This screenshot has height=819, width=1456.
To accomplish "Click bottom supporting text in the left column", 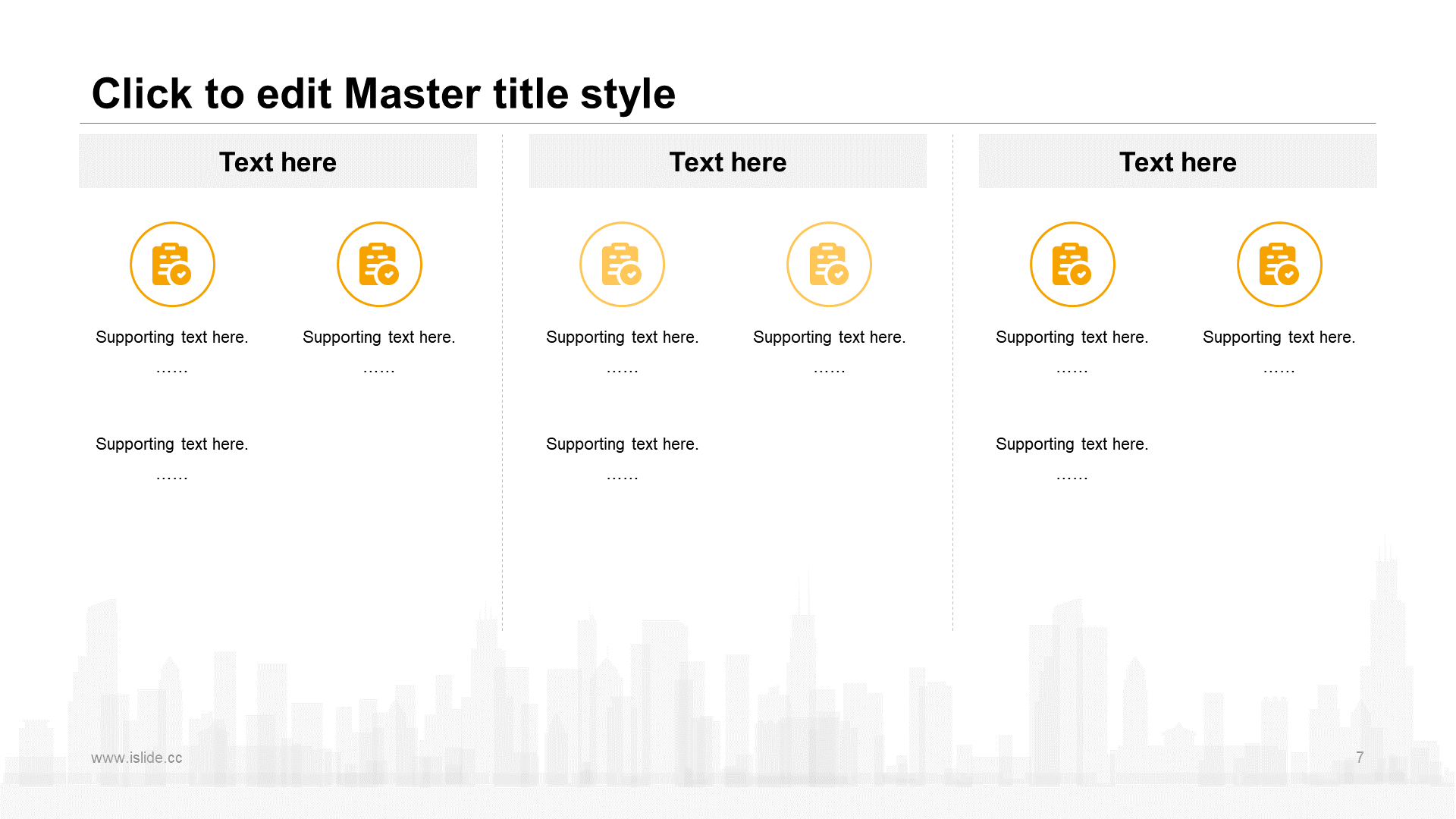I will point(172,444).
